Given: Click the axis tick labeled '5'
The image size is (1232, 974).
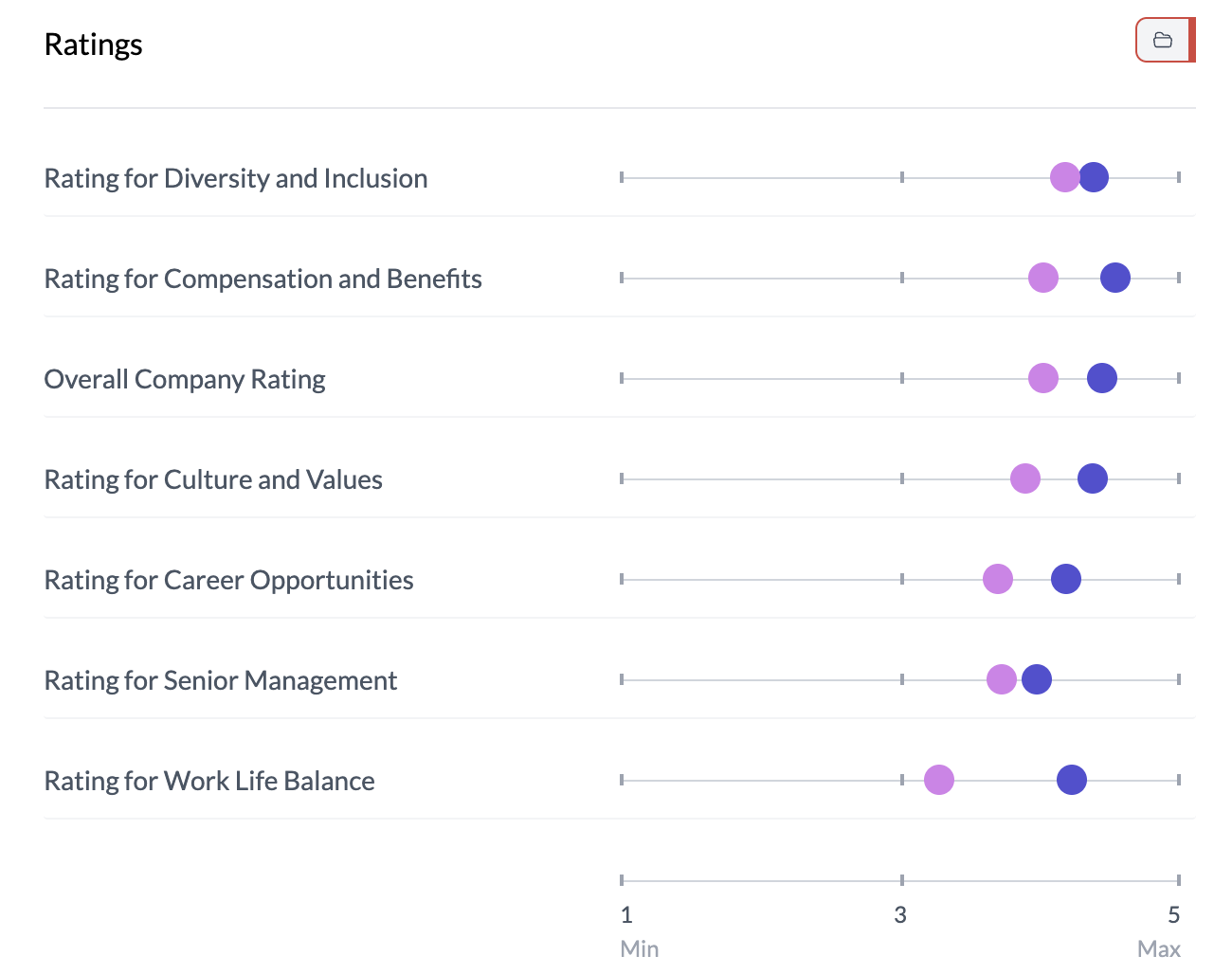Looking at the screenshot, I should [1173, 914].
